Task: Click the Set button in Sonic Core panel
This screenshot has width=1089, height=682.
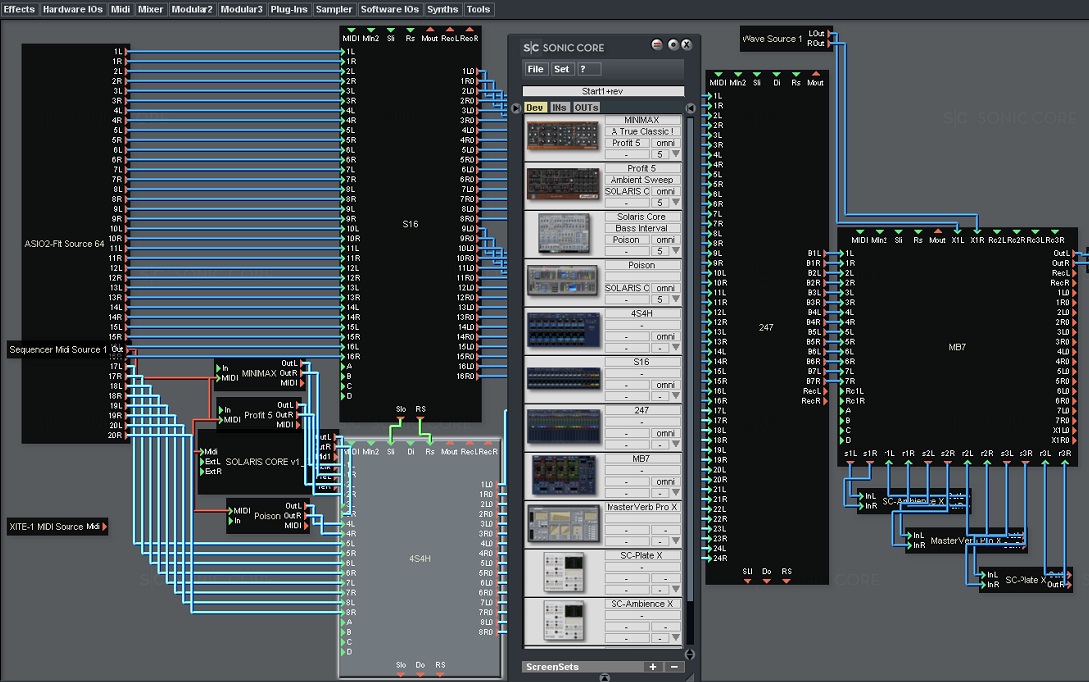Action: (x=561, y=69)
